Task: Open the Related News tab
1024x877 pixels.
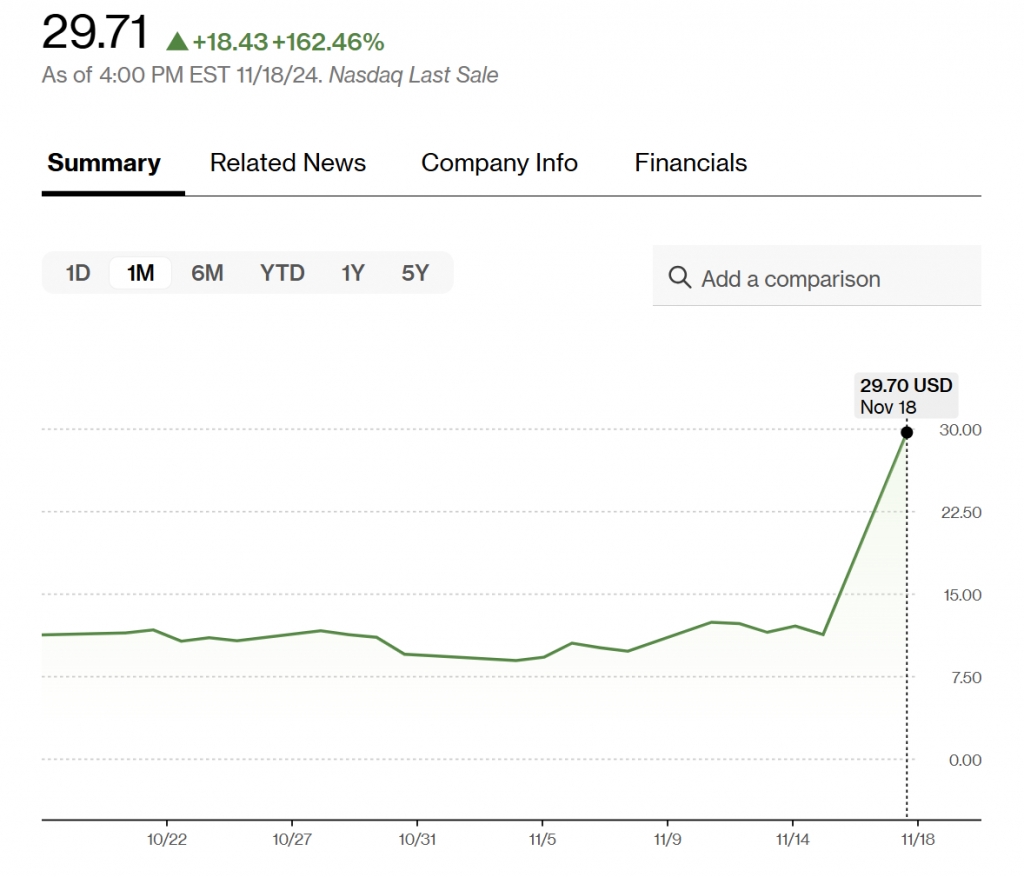Action: point(288,163)
